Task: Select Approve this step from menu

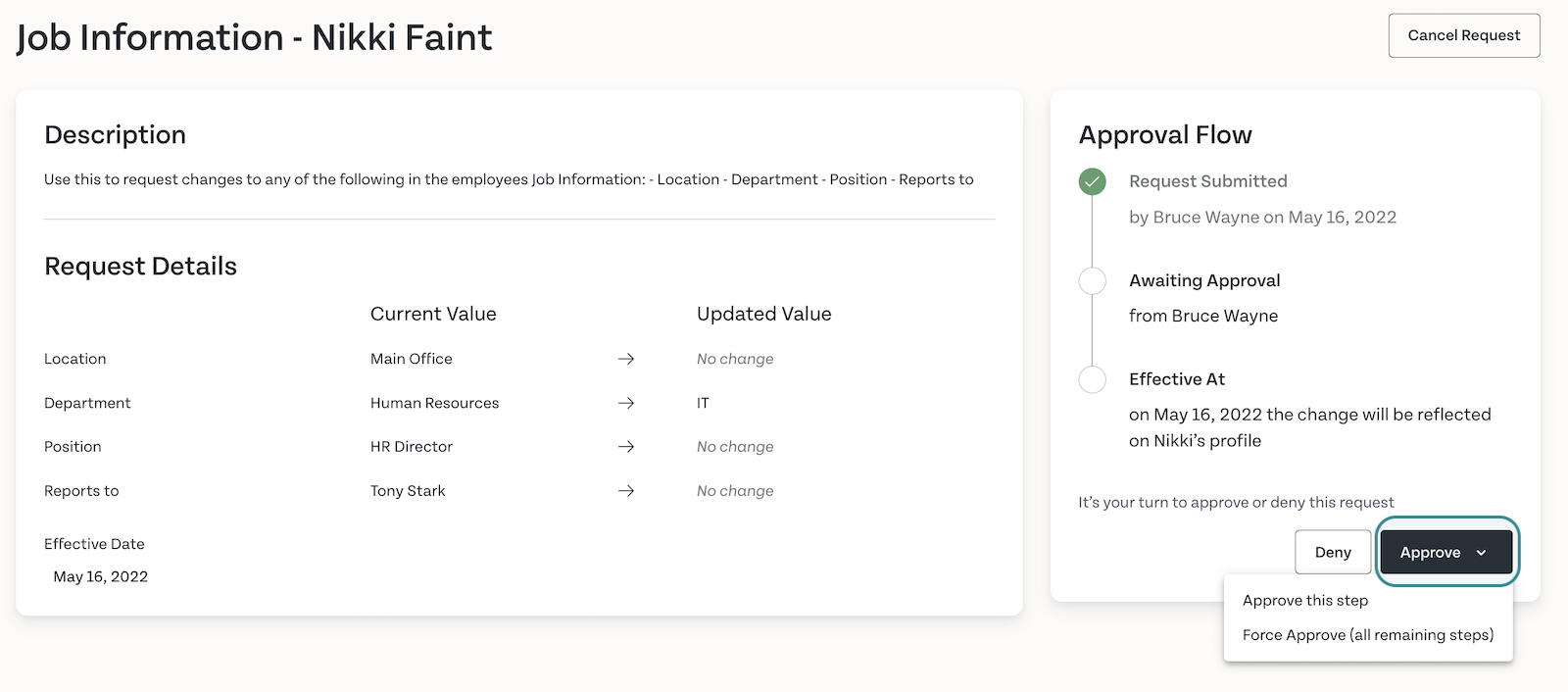Action: 1305,600
